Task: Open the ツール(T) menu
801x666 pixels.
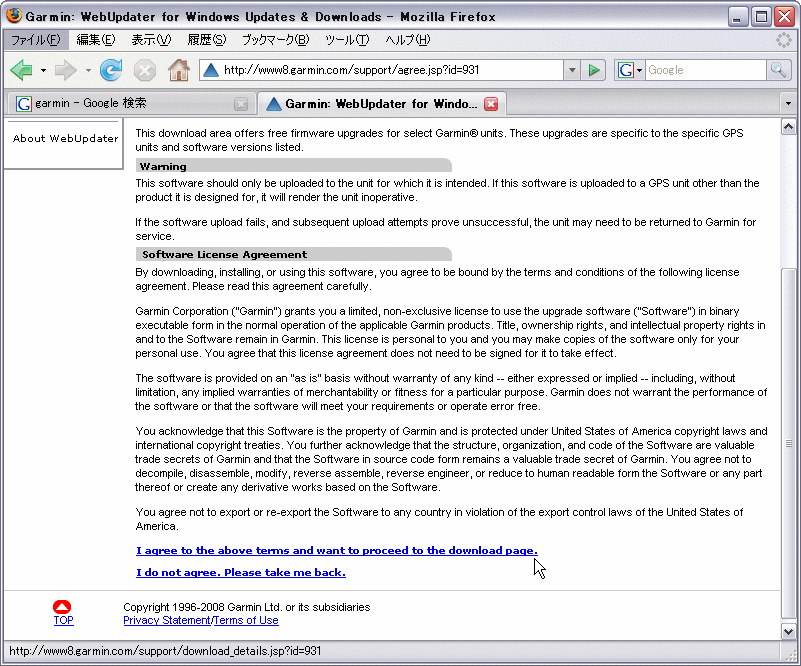Action: pyautogui.click(x=347, y=40)
